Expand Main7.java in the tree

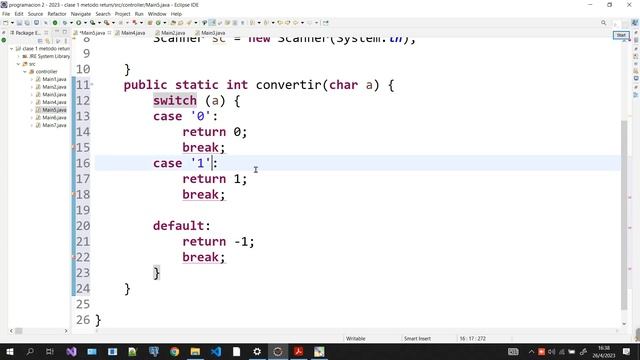click(32, 125)
